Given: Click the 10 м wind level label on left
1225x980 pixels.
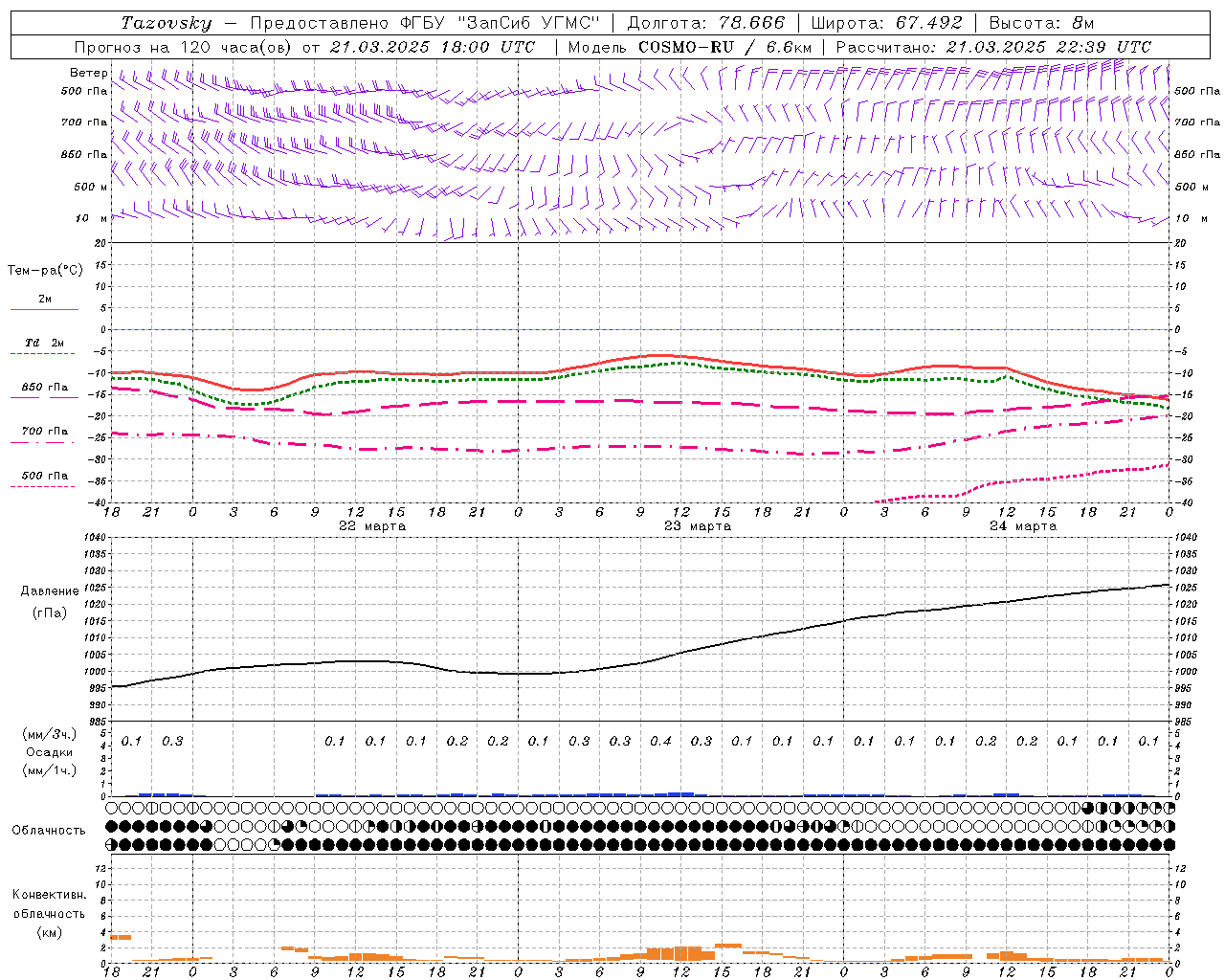Looking at the screenshot, I should click(92, 218).
